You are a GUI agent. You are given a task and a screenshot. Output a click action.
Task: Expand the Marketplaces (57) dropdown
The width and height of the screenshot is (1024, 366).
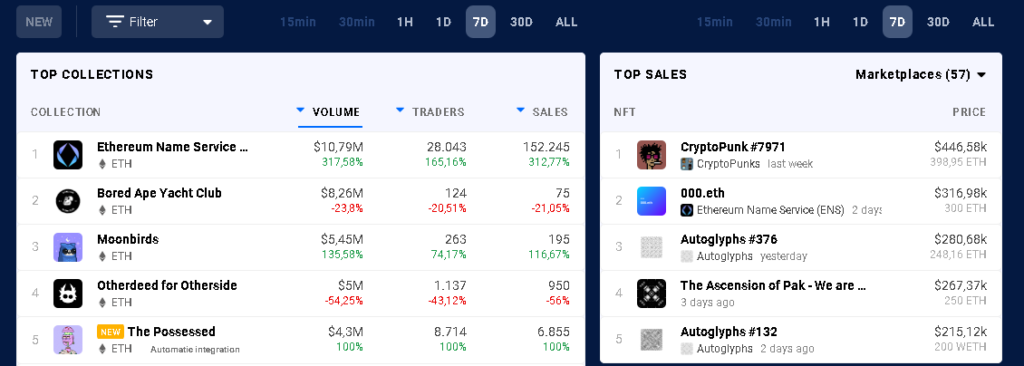click(920, 75)
